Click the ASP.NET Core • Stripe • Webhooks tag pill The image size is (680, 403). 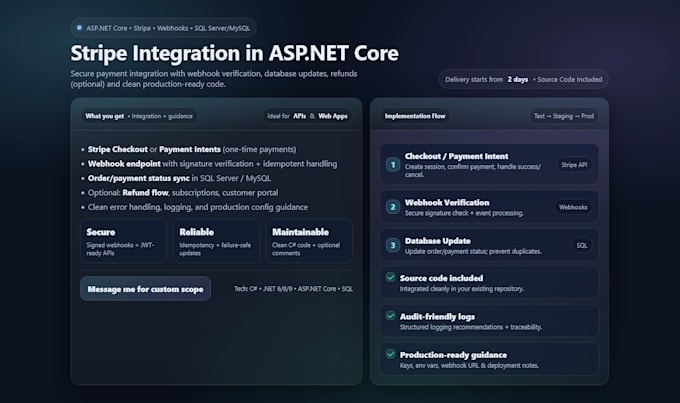pyautogui.click(x=163, y=28)
